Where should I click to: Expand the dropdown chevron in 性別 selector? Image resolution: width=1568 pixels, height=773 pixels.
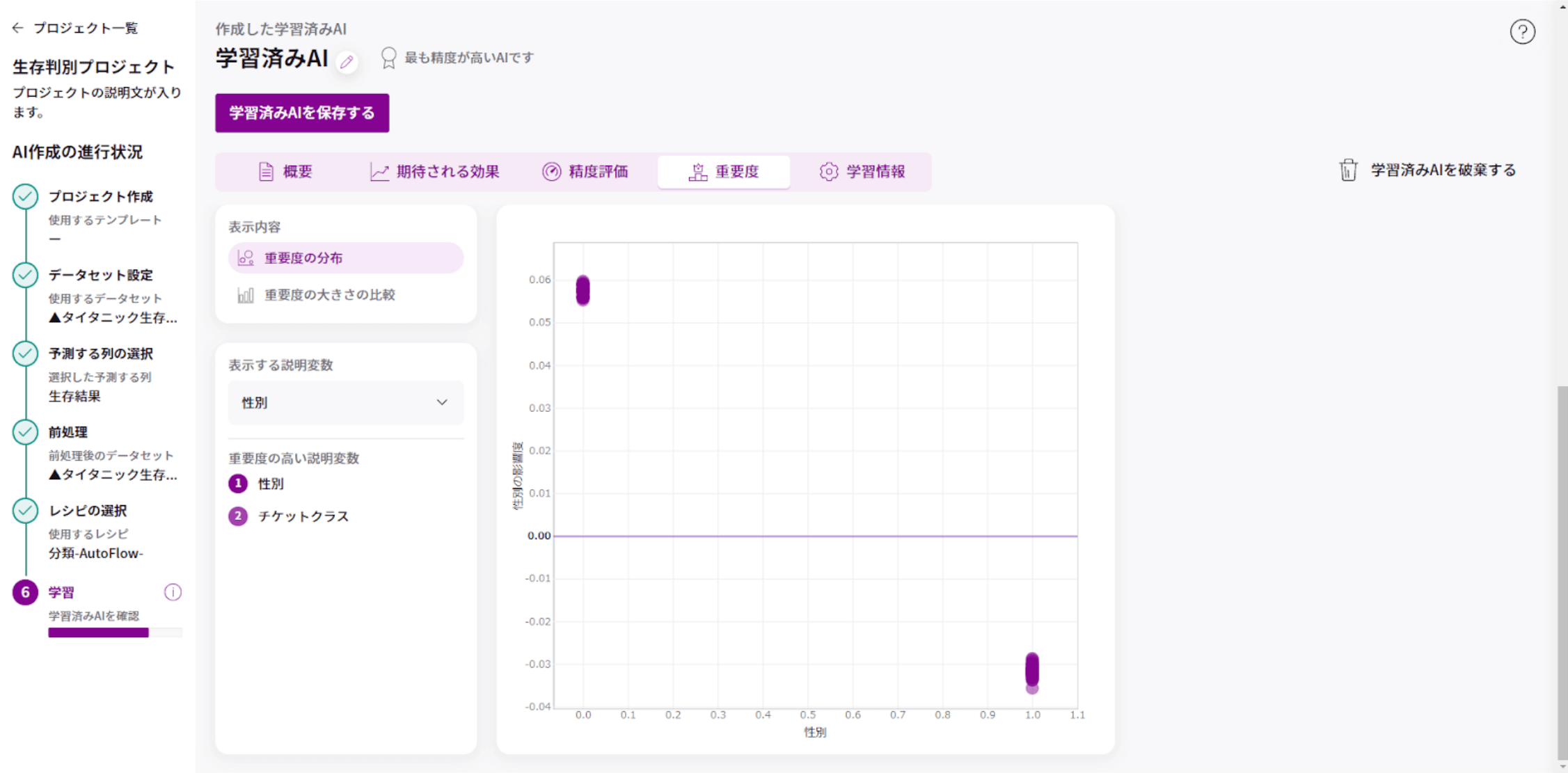(x=442, y=403)
